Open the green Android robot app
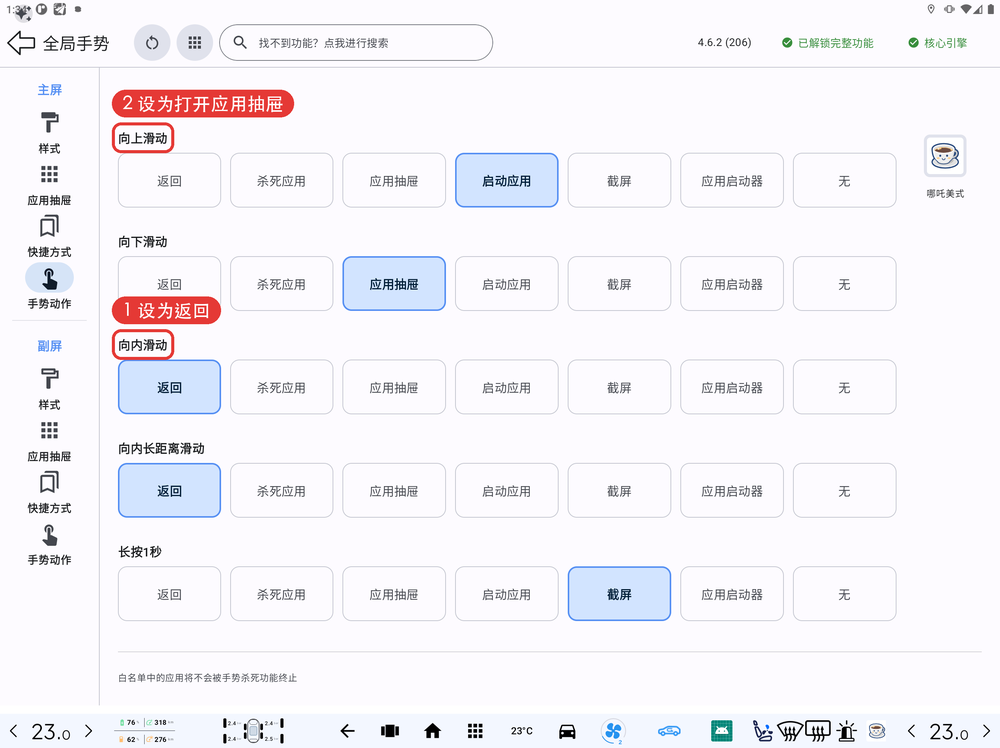This screenshot has width=1000, height=748. [x=721, y=731]
